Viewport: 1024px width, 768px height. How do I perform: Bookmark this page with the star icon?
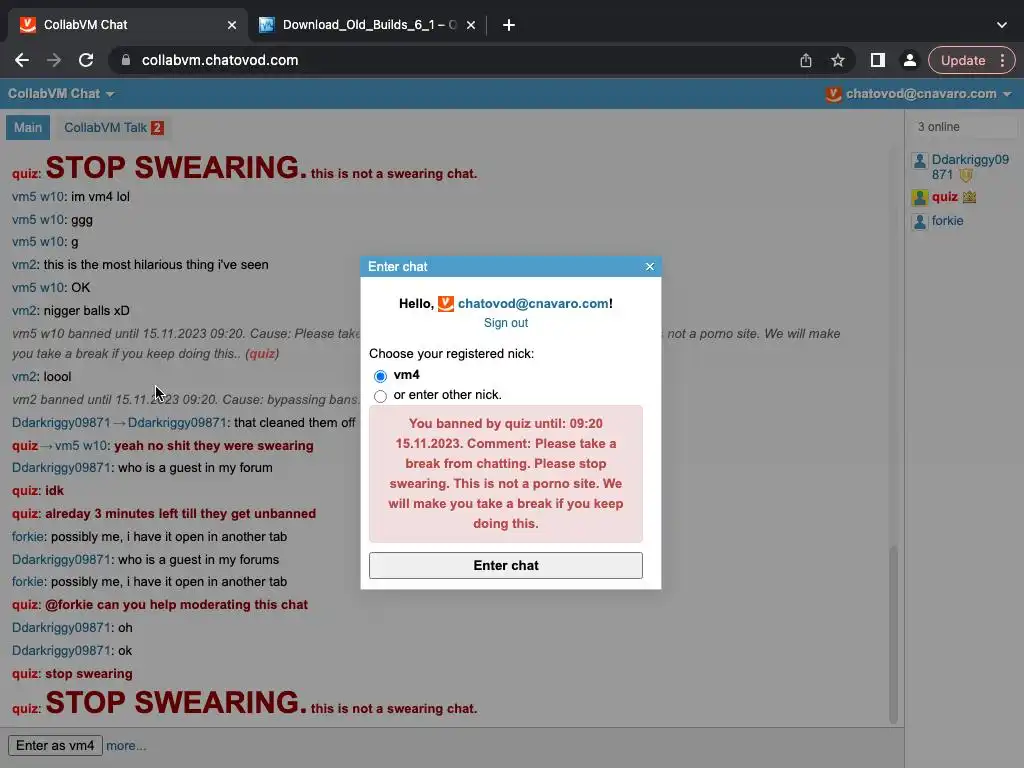[838, 60]
